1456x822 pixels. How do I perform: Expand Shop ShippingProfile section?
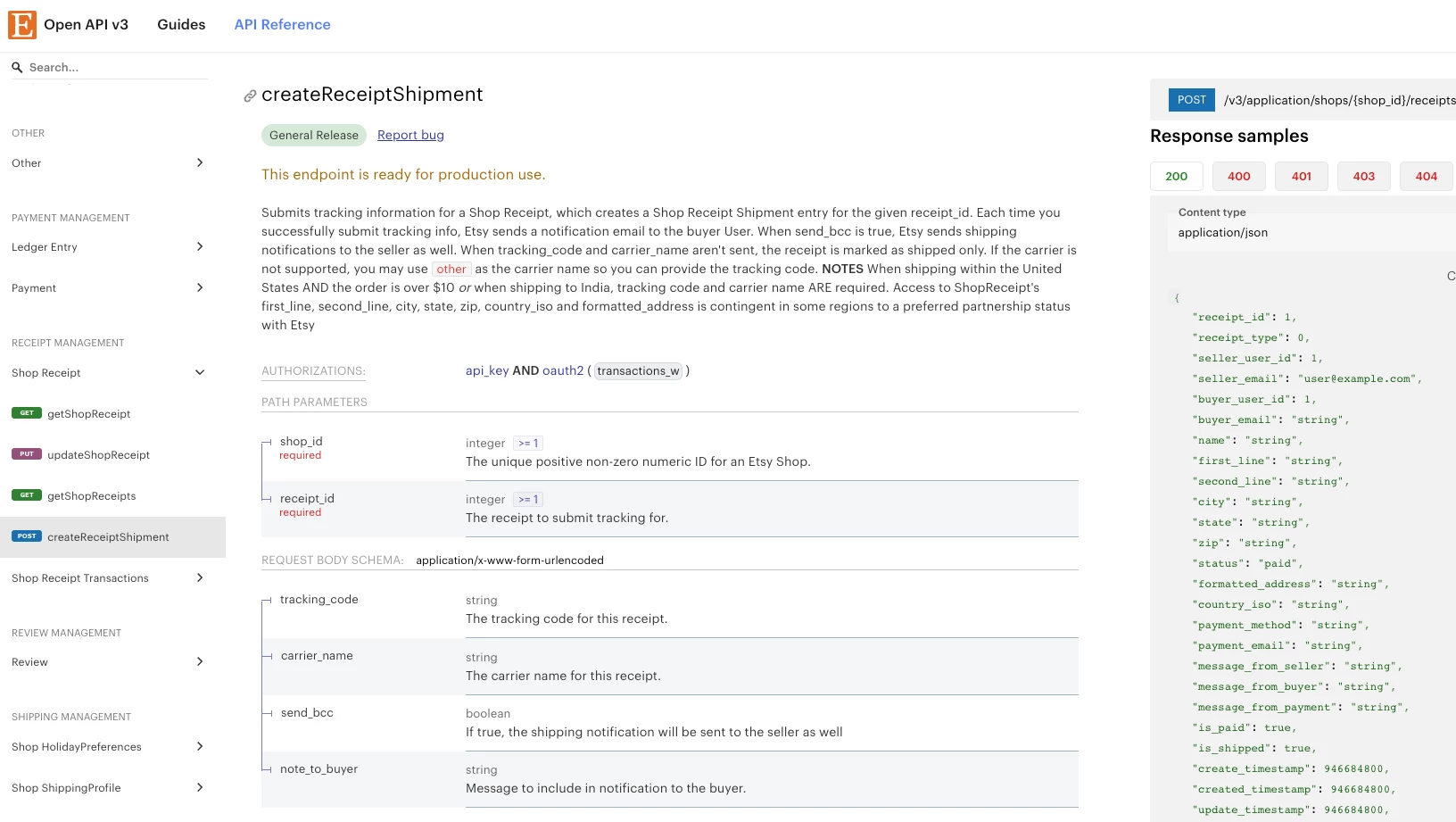(200, 787)
